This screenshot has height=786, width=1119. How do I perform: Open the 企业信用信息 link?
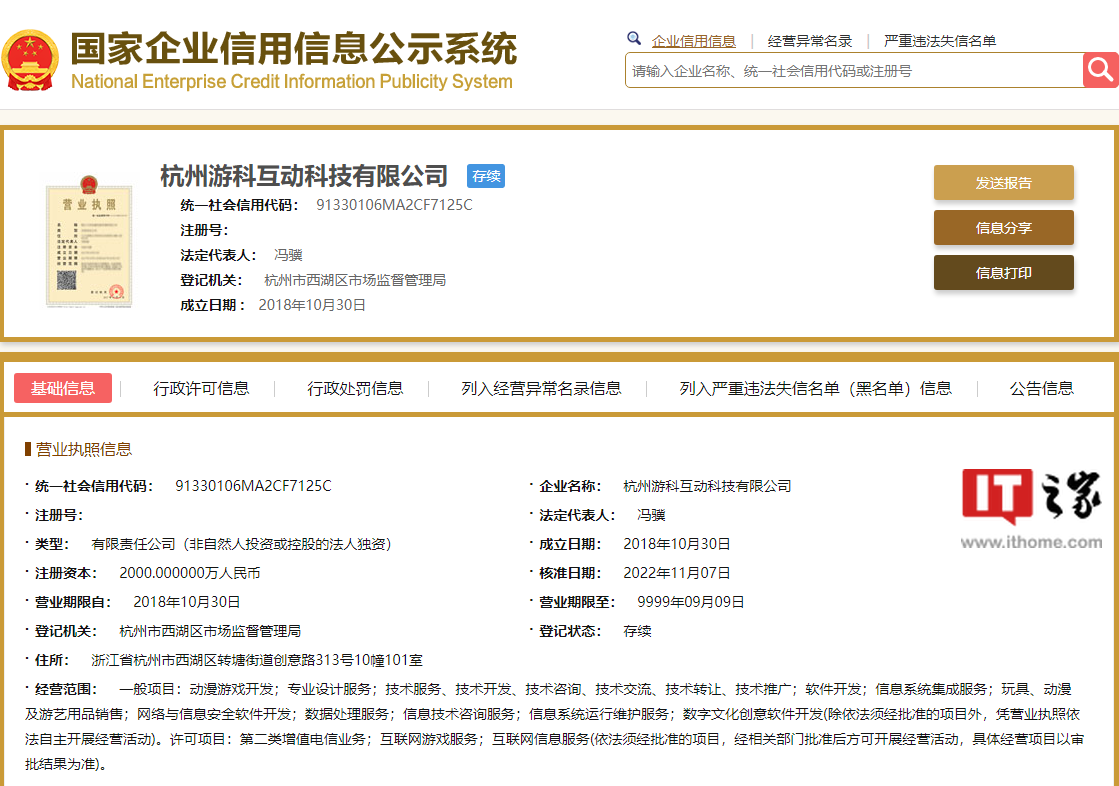point(694,40)
